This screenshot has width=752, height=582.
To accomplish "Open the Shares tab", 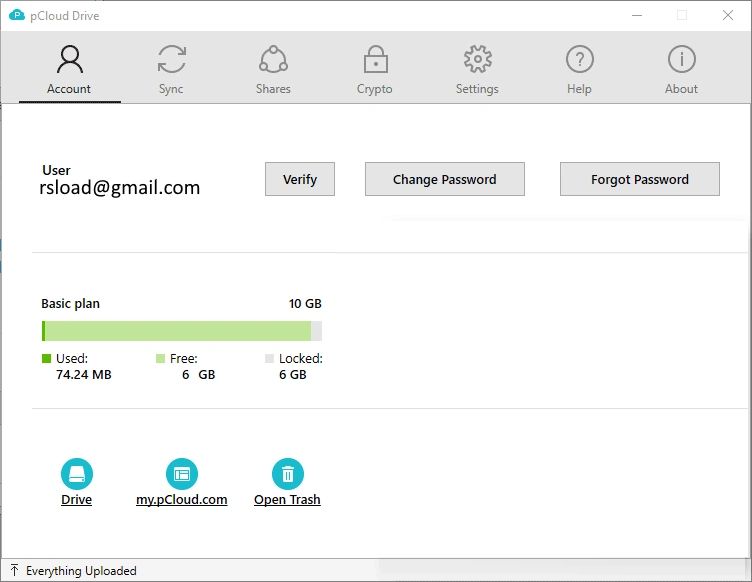I will [273, 70].
